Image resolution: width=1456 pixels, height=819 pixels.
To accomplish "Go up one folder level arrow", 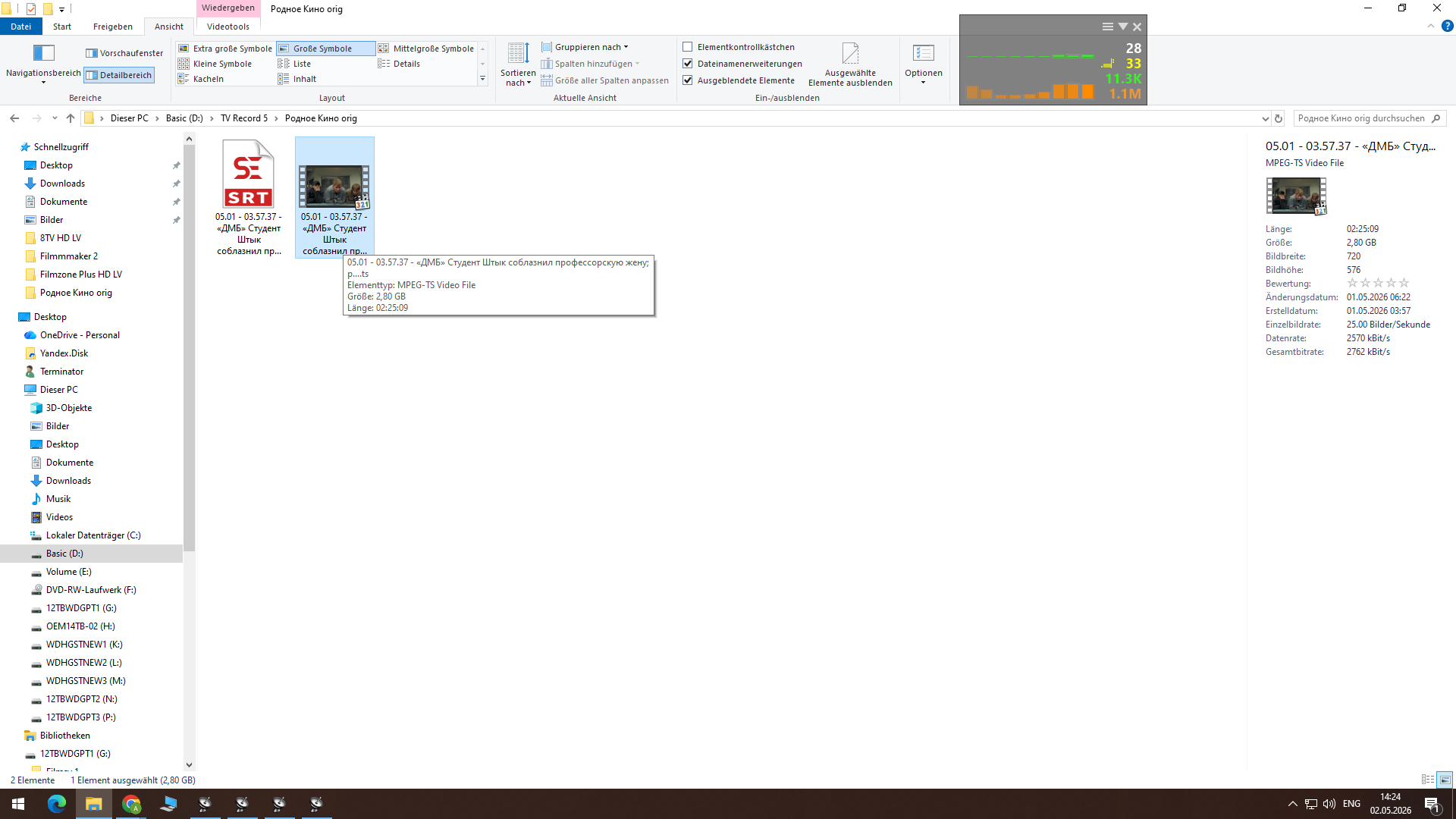I will [x=71, y=118].
